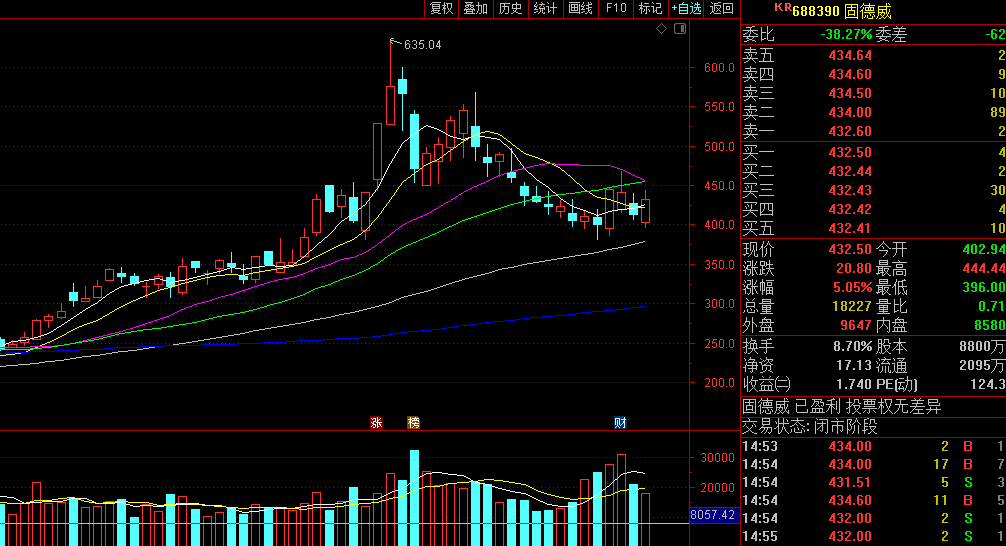This screenshot has width=1006, height=546.
Task: Add stock to watchlist with +自选
Action: (x=686, y=9)
